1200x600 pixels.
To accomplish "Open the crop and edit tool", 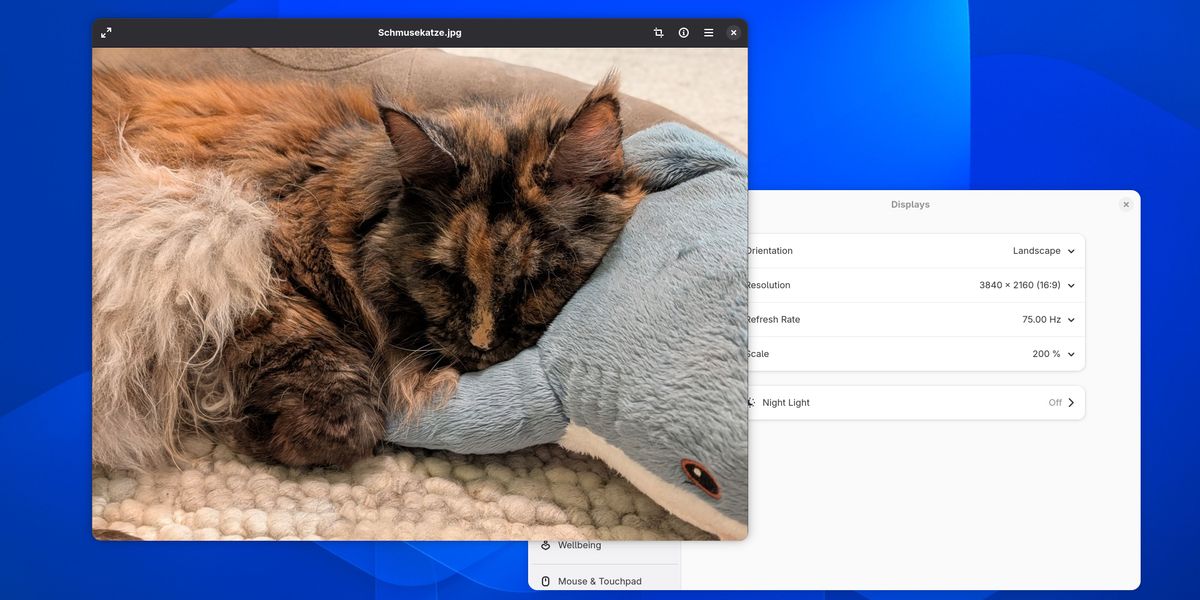I will 658,32.
